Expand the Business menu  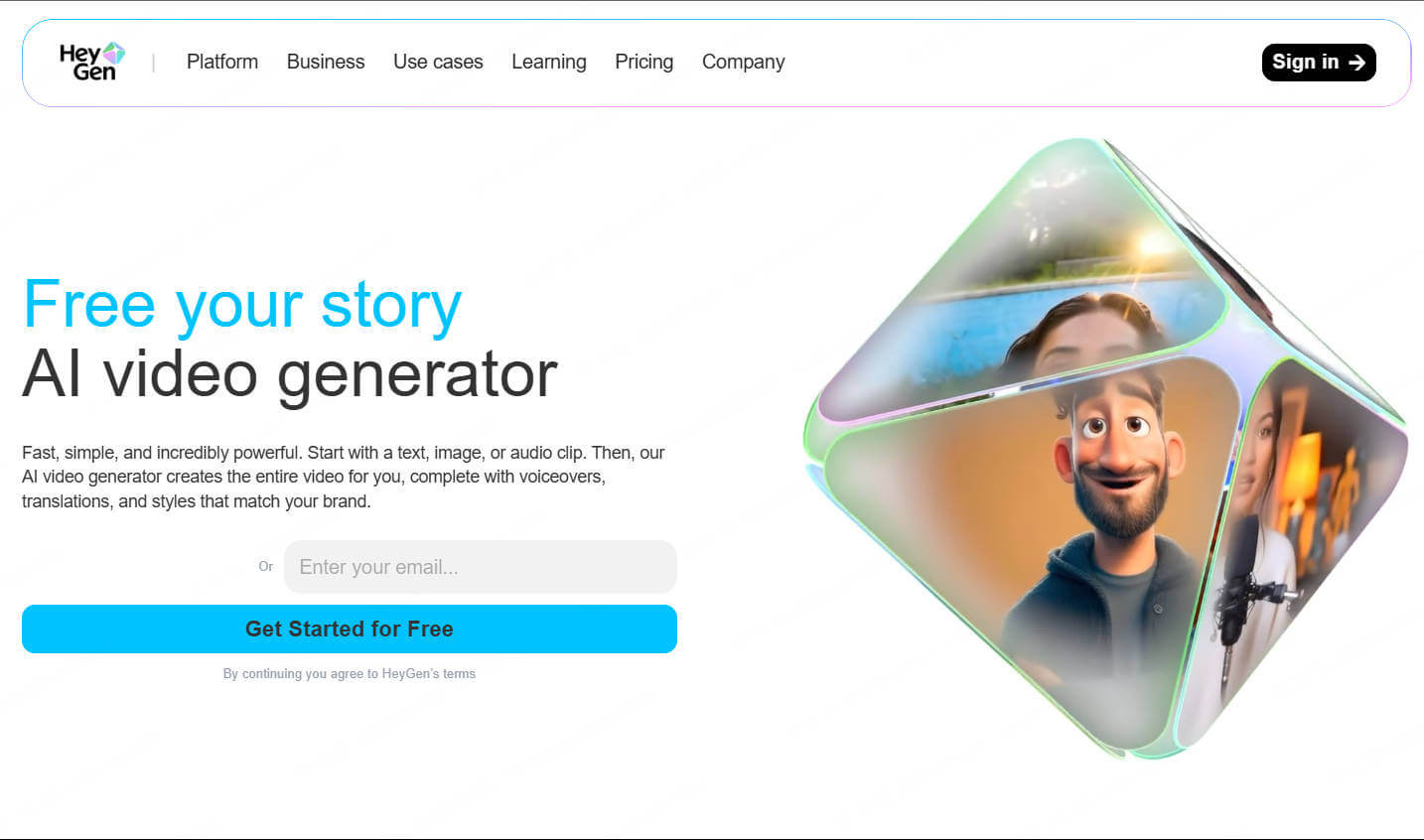click(326, 62)
